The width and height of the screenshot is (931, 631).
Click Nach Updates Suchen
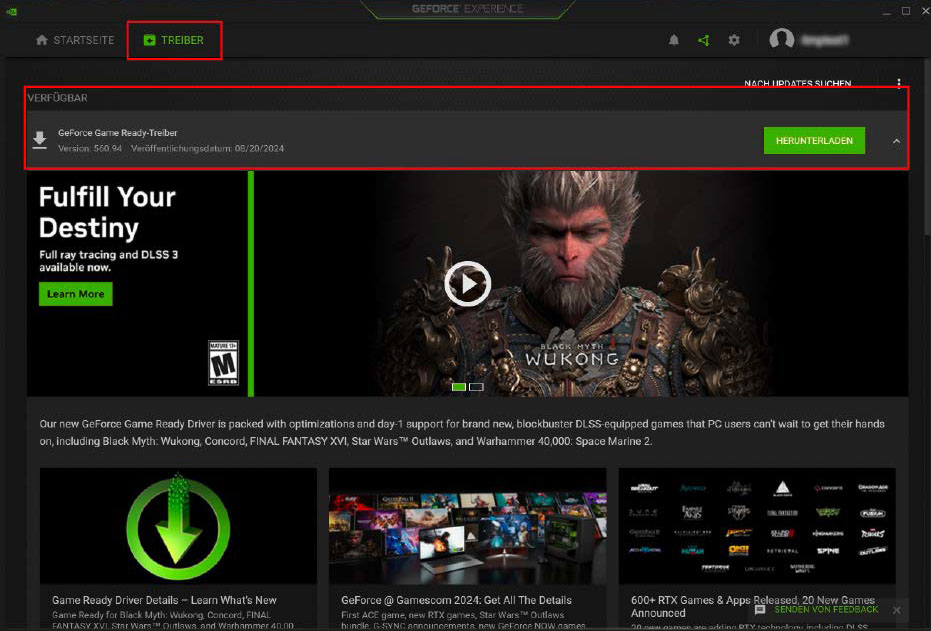tap(797, 84)
